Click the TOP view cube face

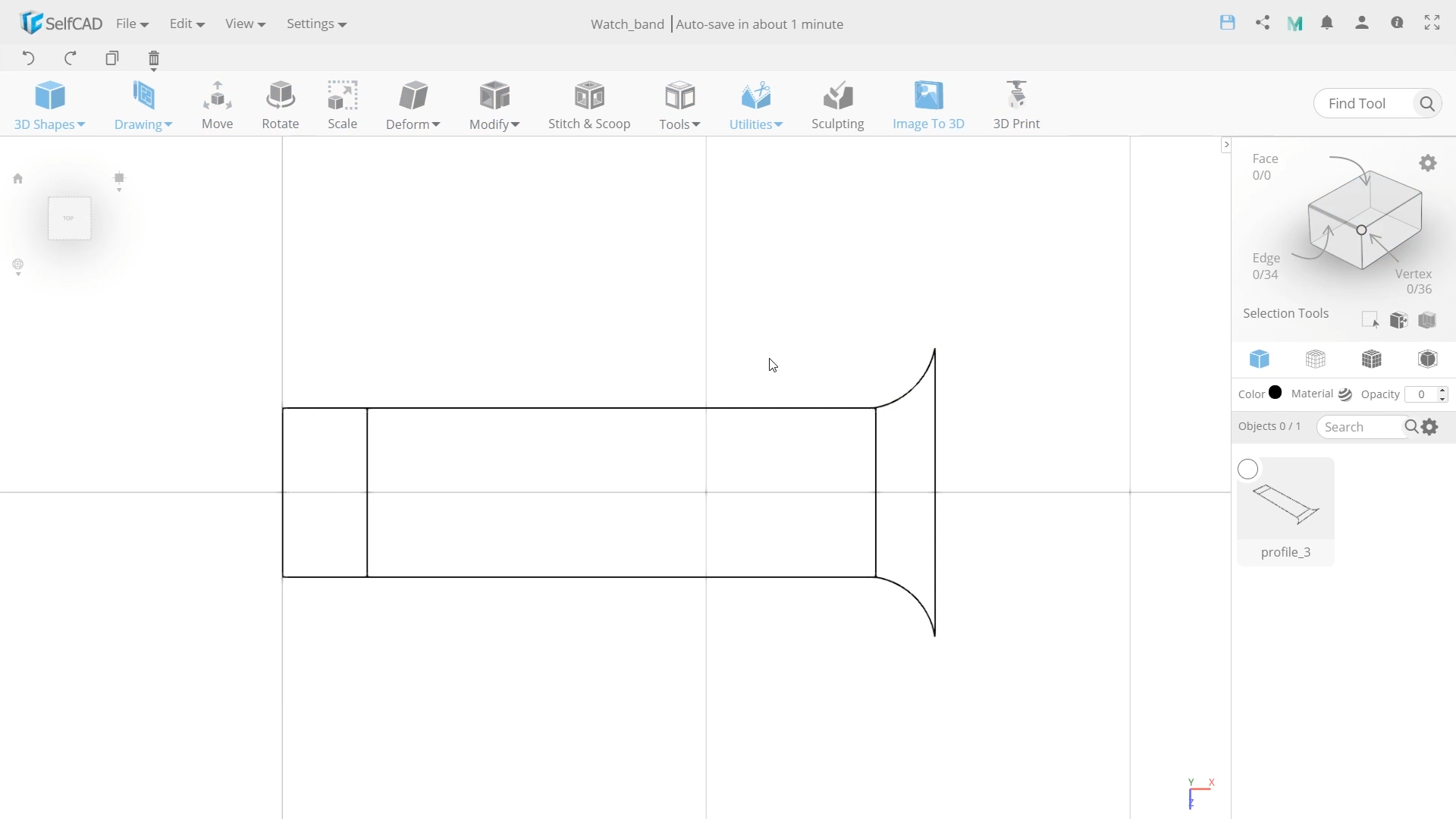coord(69,218)
